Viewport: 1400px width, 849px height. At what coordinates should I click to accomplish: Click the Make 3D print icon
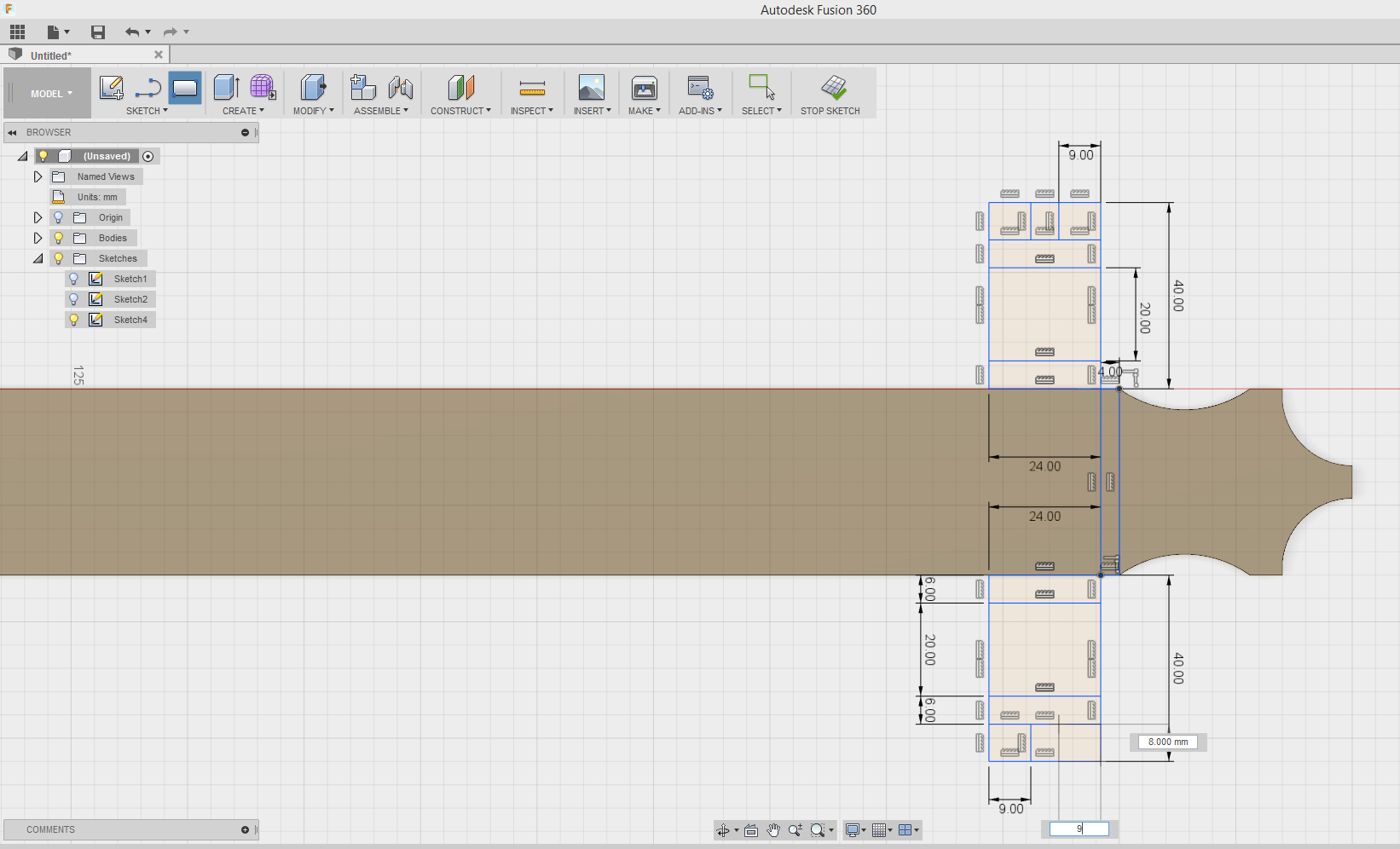645,87
